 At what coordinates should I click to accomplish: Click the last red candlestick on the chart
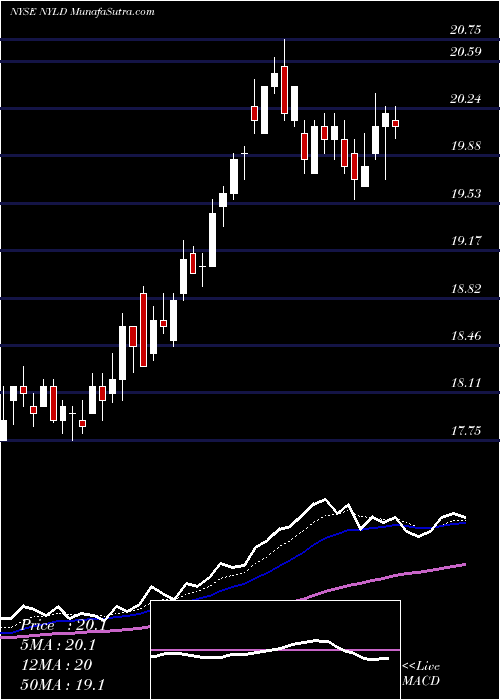tap(395, 123)
